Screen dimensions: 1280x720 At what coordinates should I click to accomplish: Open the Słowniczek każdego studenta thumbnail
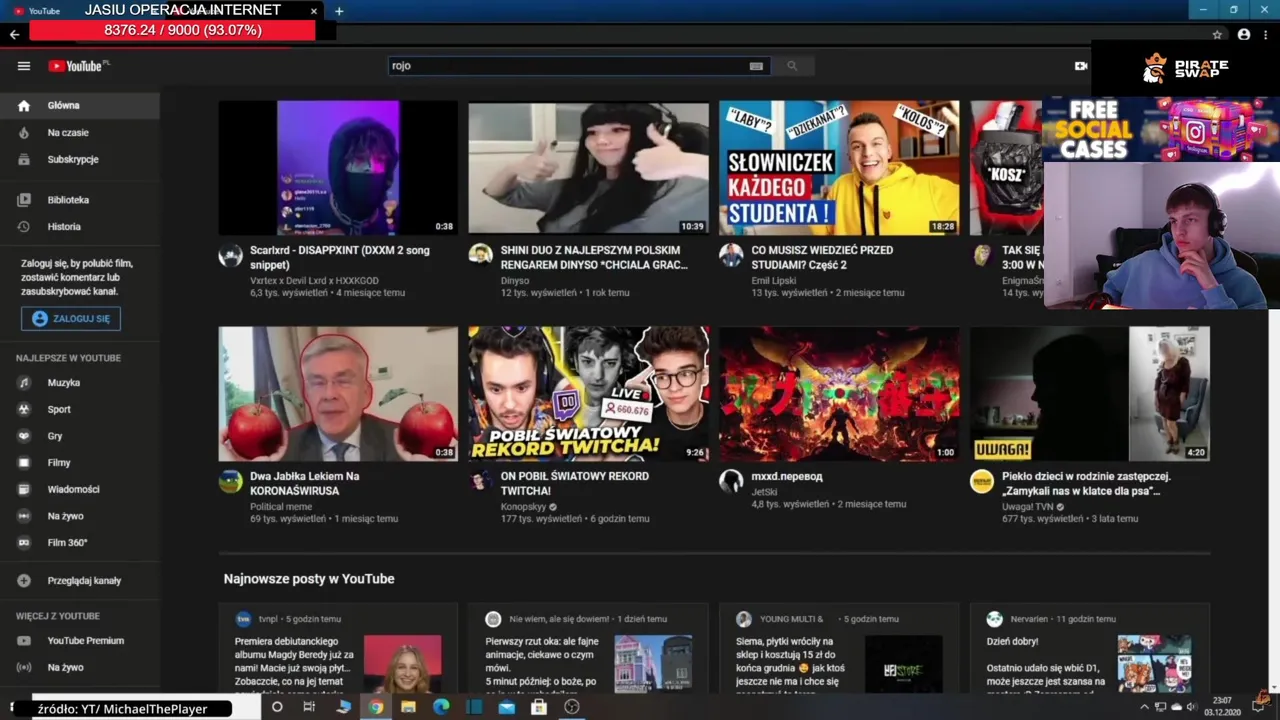coord(838,168)
